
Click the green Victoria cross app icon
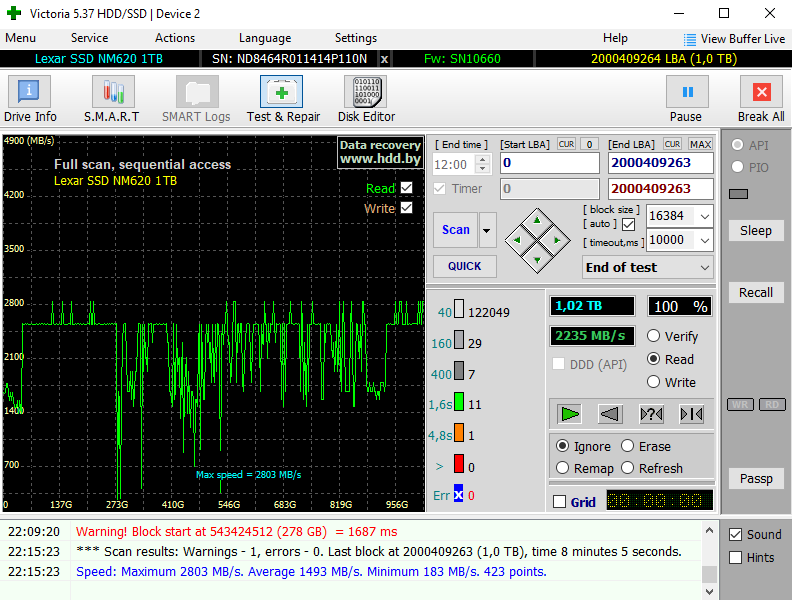pos(14,13)
